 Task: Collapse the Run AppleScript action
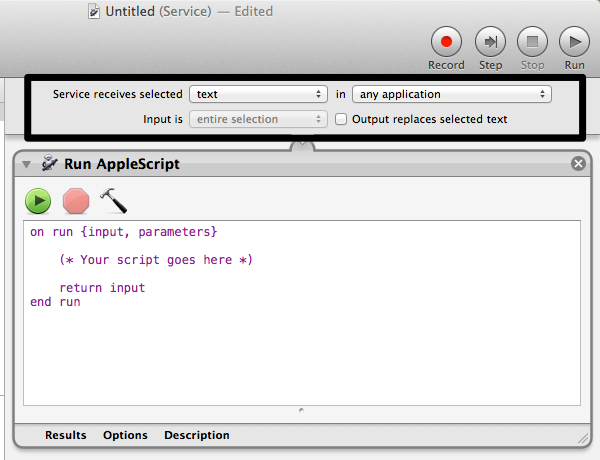(26, 165)
